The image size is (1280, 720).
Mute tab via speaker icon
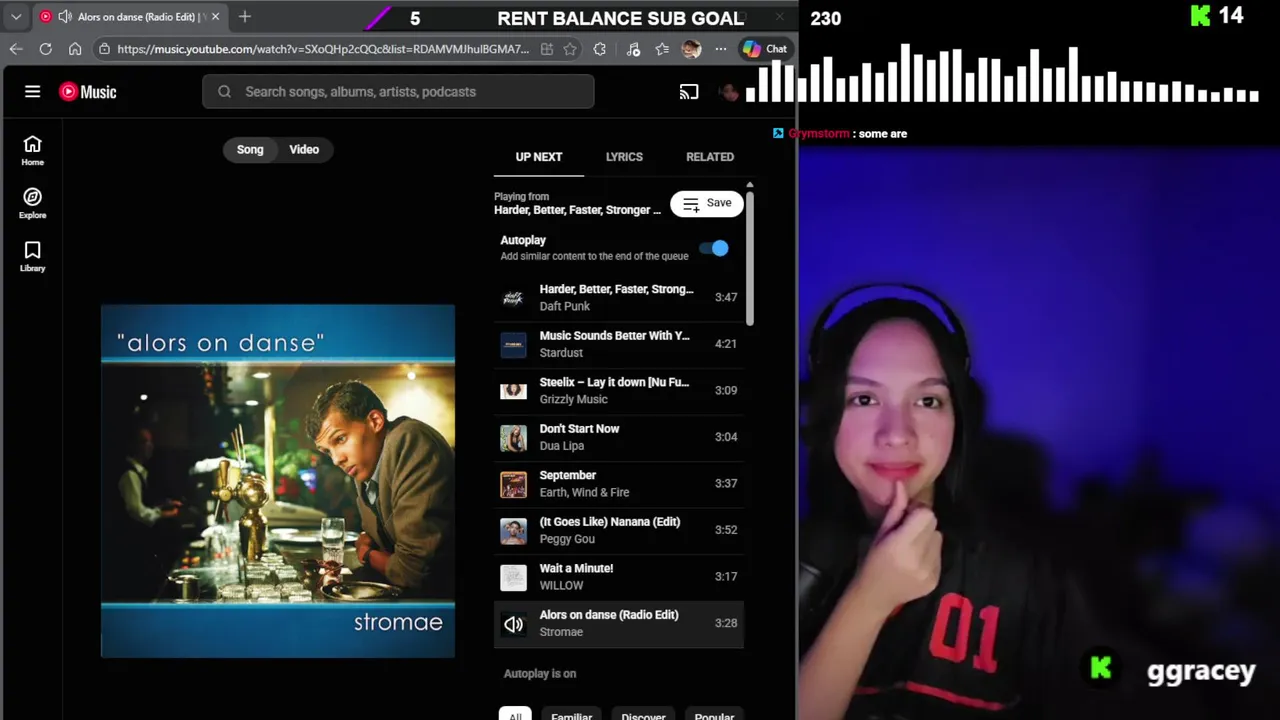[x=65, y=17]
